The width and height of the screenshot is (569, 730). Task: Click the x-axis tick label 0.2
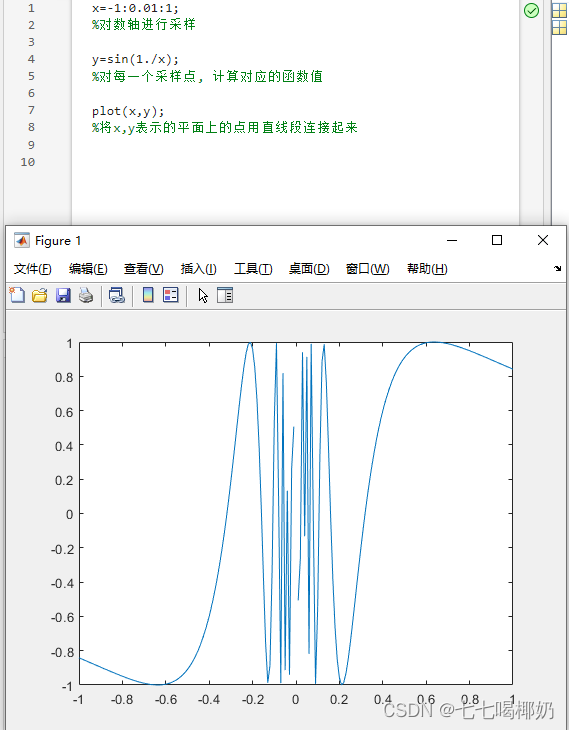[x=339, y=699]
